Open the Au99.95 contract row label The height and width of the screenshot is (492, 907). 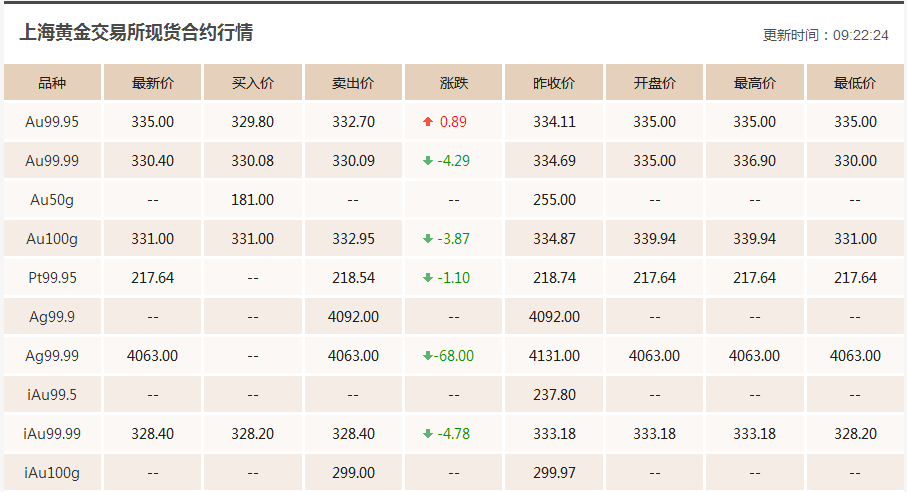[x=52, y=122]
